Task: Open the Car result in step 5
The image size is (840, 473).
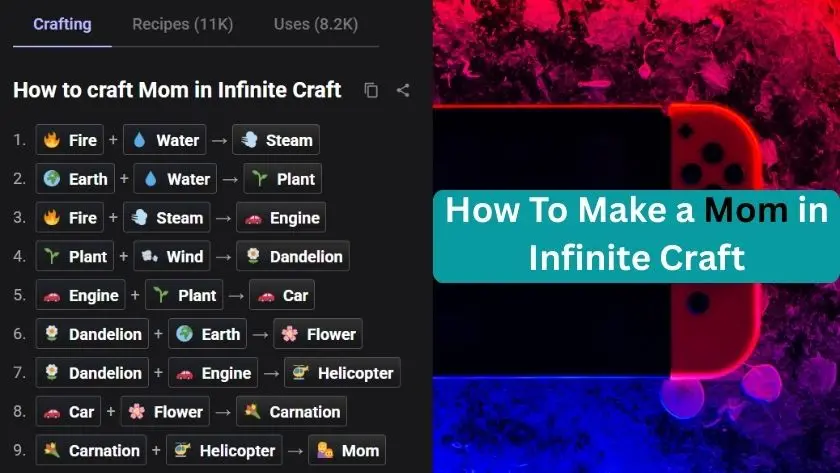Action: point(282,295)
